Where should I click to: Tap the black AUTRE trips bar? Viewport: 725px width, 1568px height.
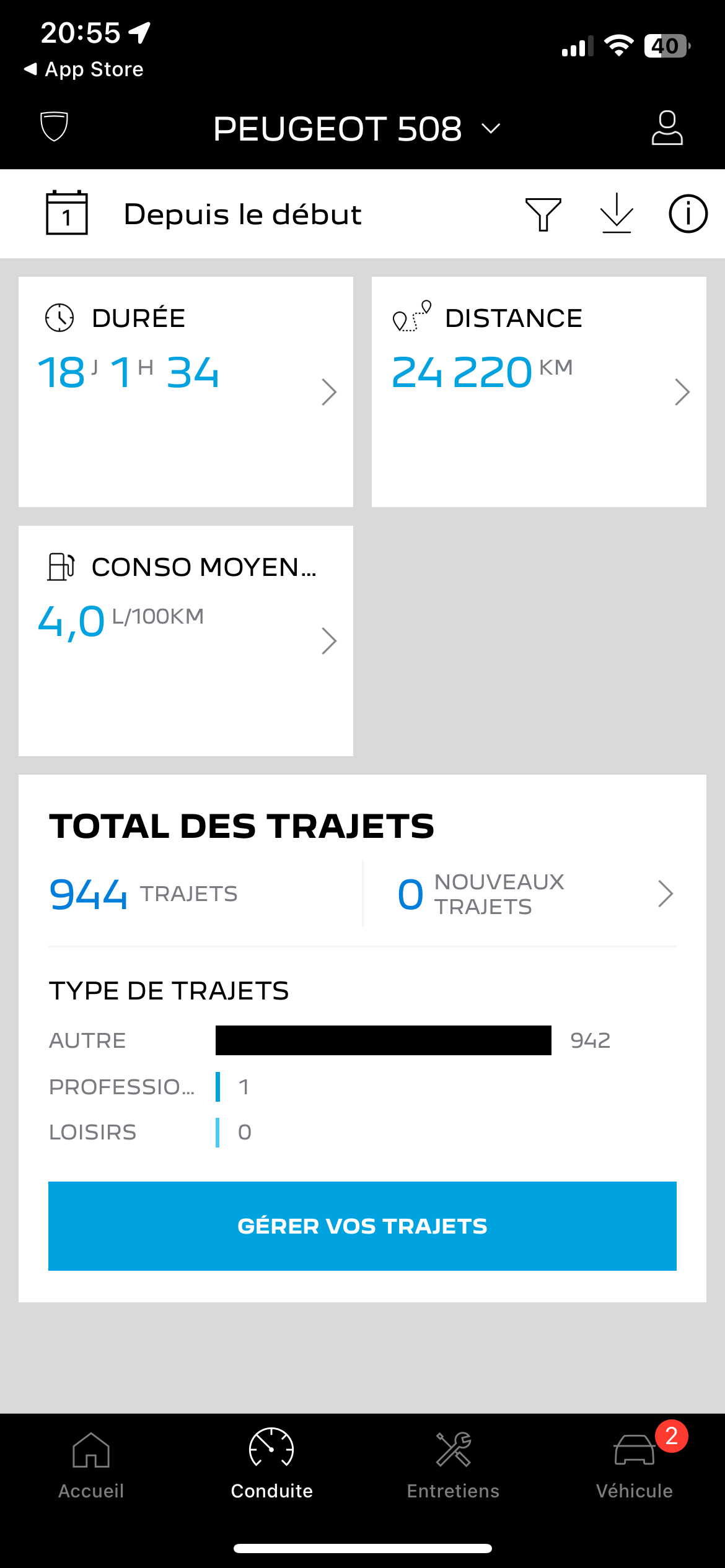(383, 1040)
